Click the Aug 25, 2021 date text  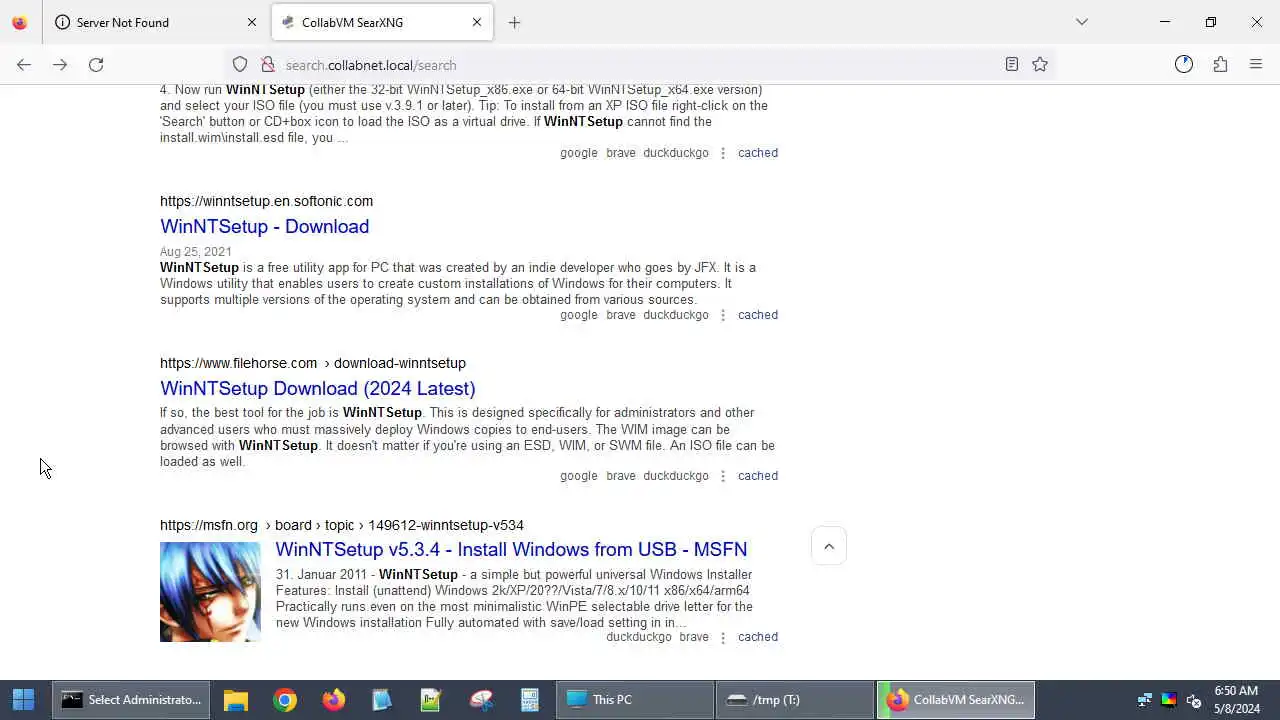(196, 252)
